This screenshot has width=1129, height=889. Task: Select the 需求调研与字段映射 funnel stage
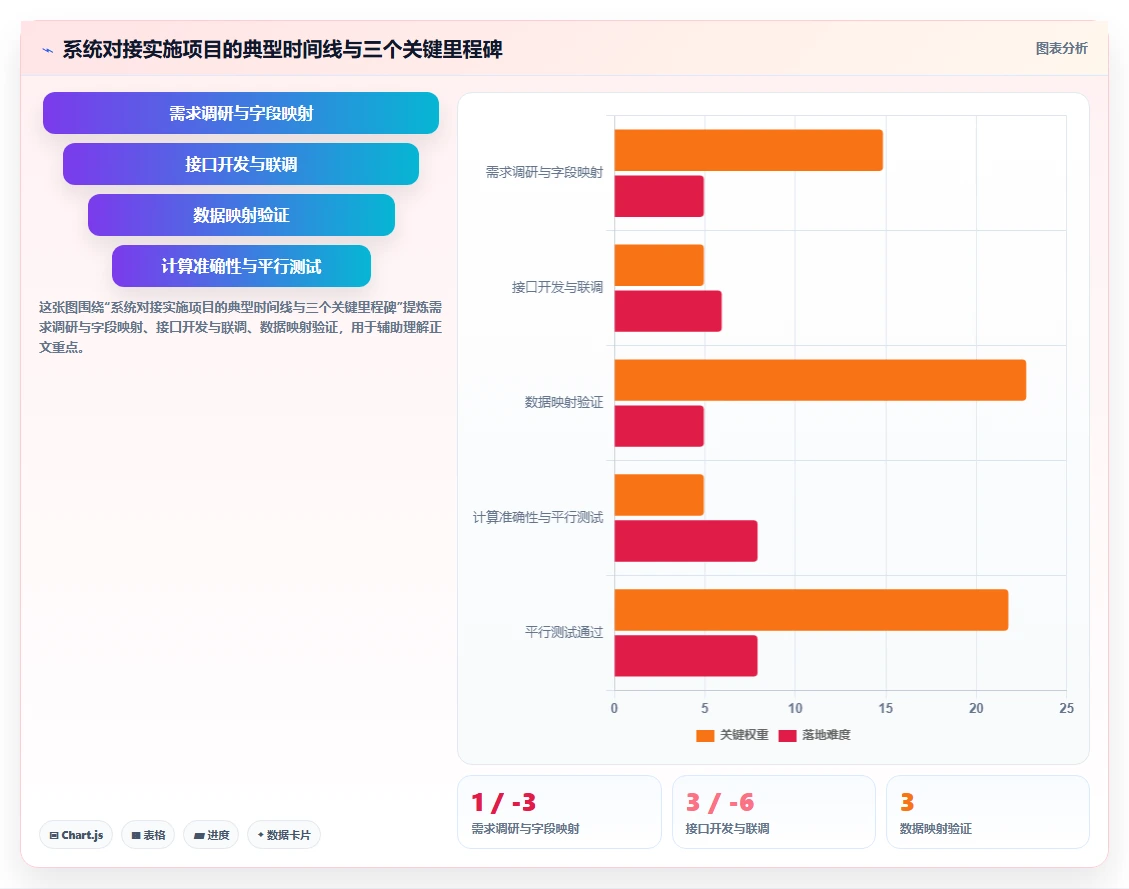[240, 113]
